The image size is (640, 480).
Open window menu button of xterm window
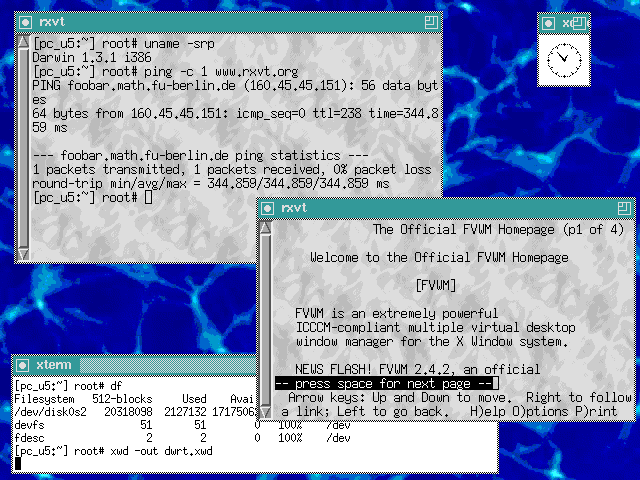tap(22, 365)
